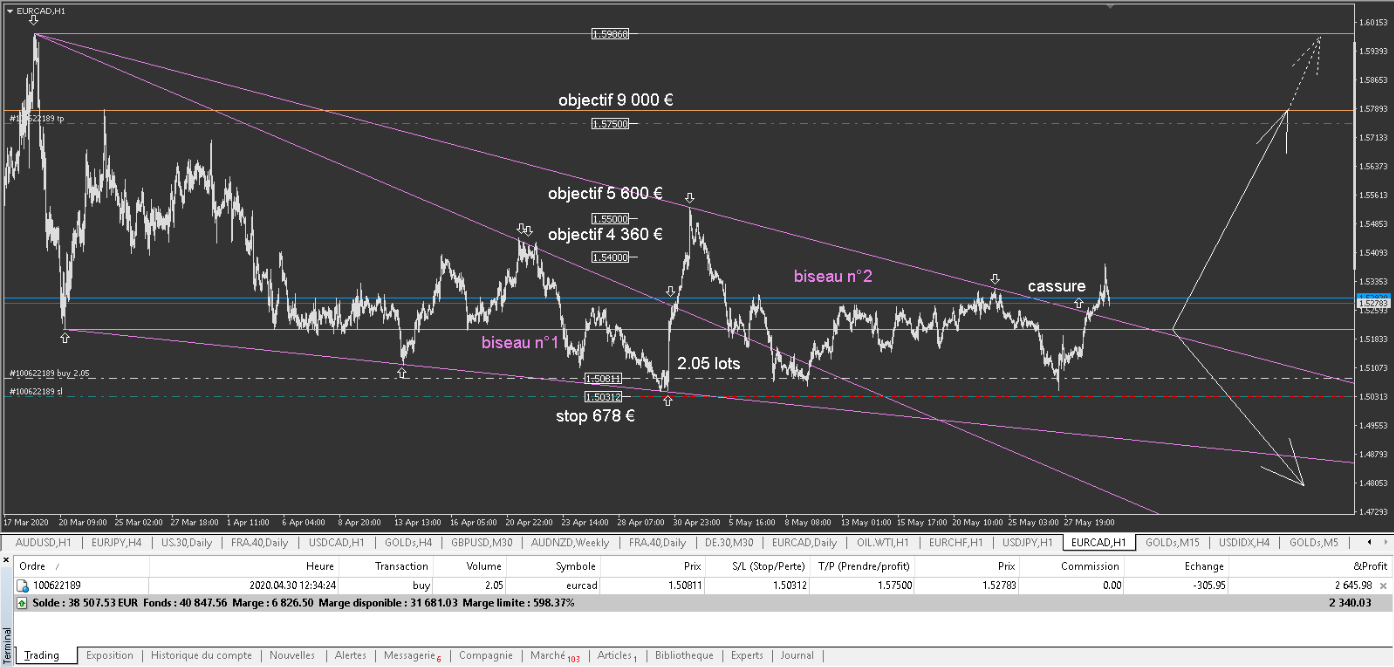Screen dimensions: 1394x667
Task: Sort by the Volume column header
Action: (470, 567)
